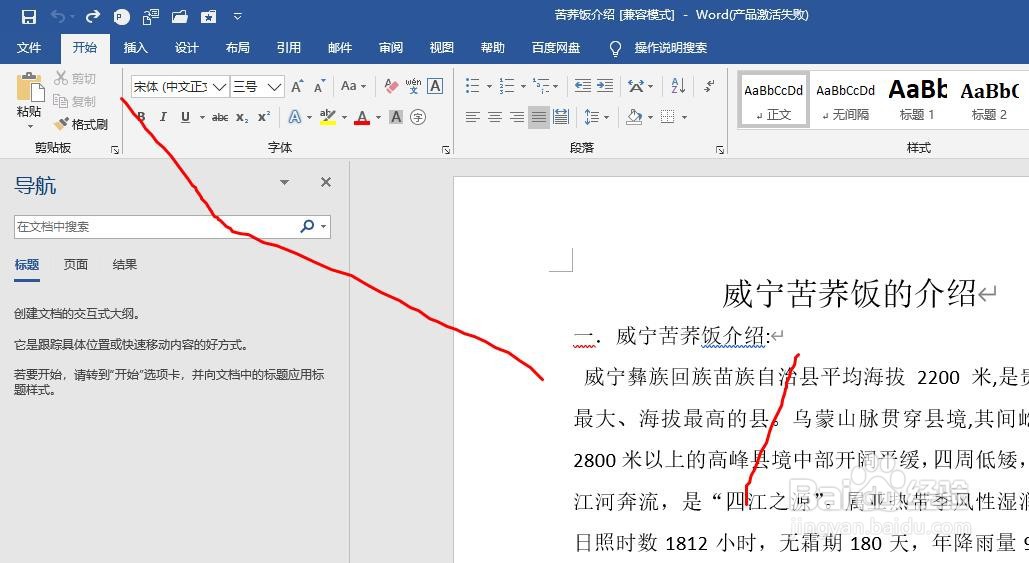The height and width of the screenshot is (563, 1029).
Task: Decrease paragraph indent
Action: pyautogui.click(x=582, y=86)
